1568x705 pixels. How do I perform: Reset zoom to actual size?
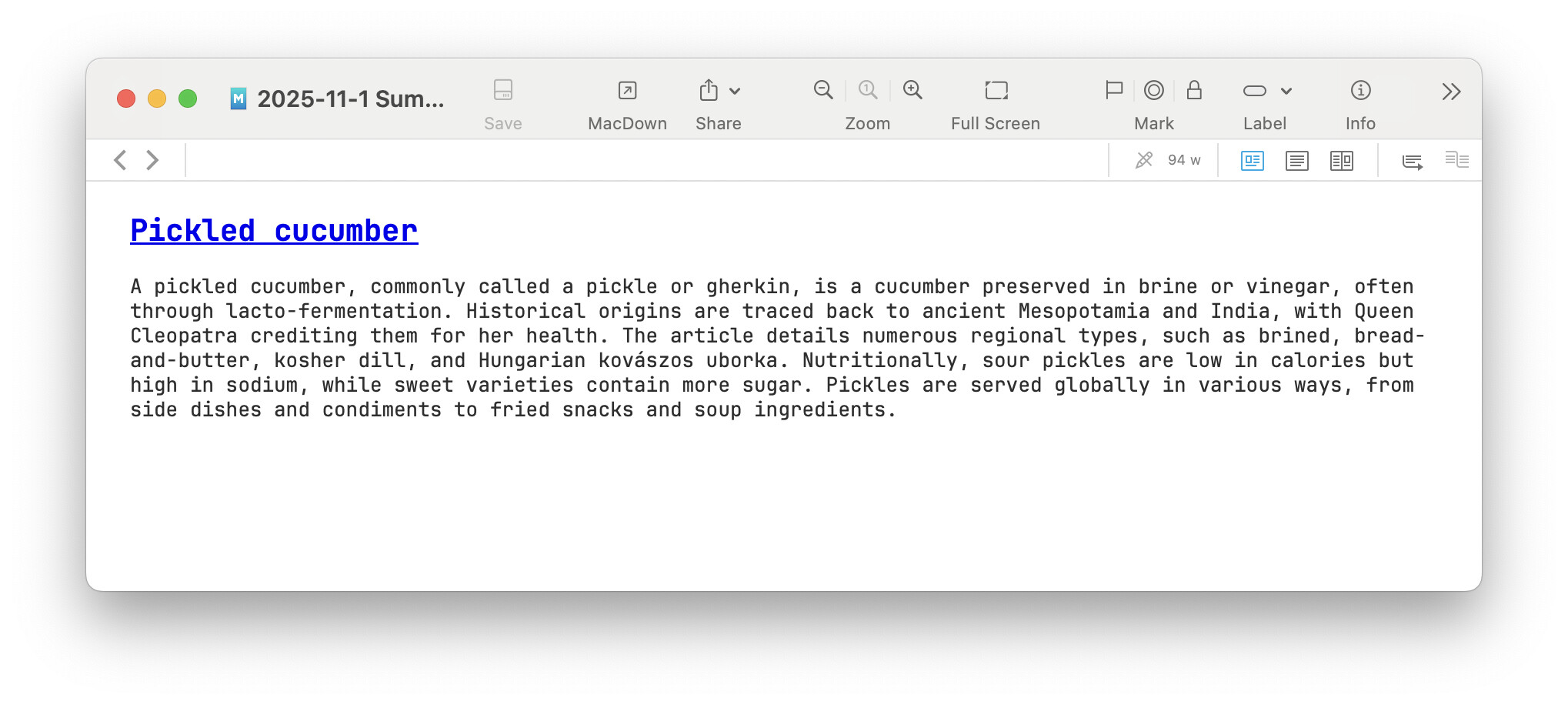(867, 90)
